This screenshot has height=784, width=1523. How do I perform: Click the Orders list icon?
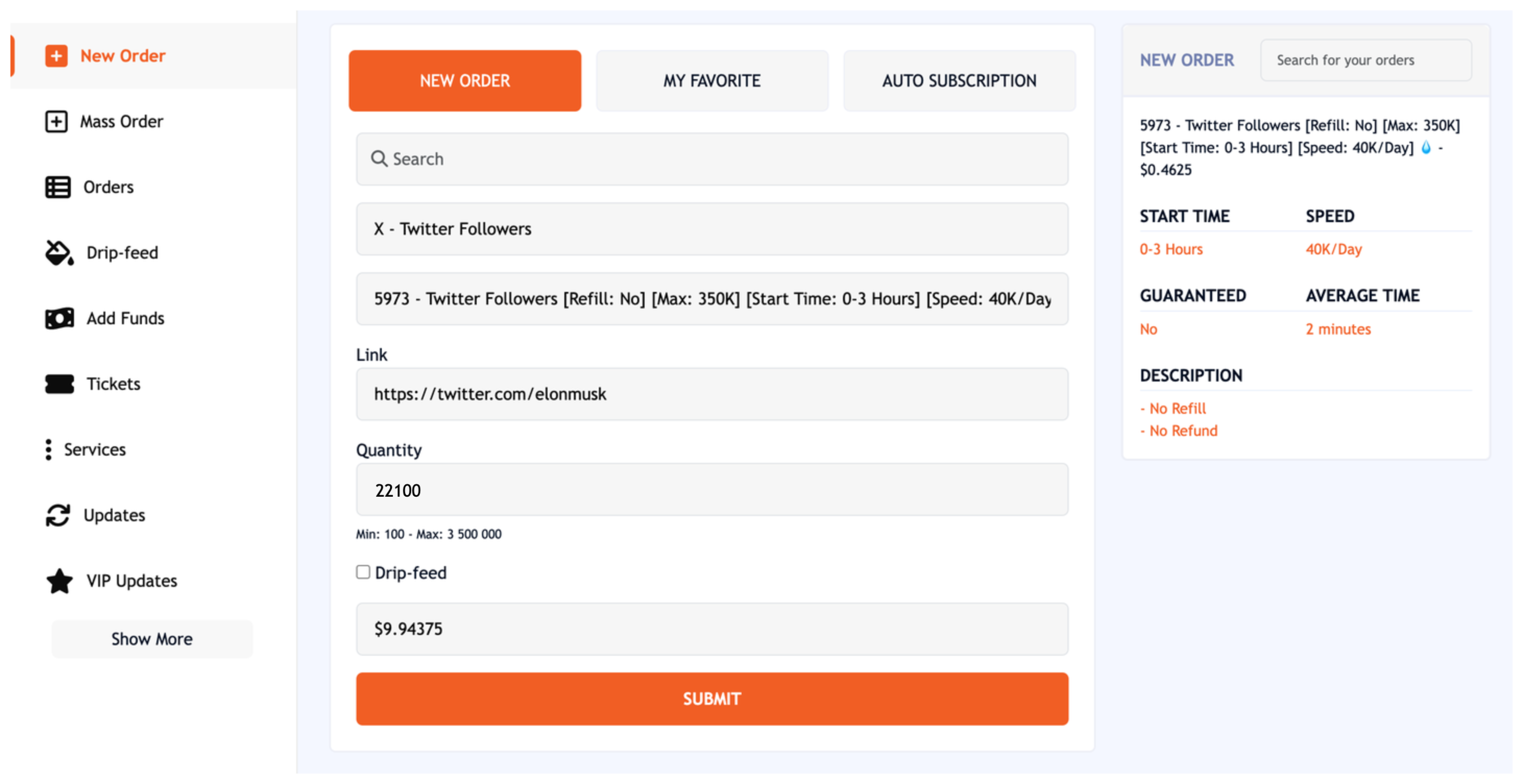(57, 187)
